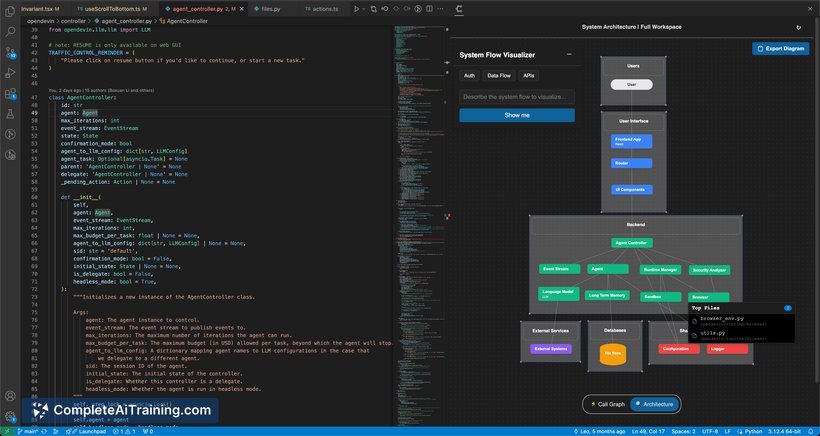This screenshot has width=820, height=436.
Task: Select the Router node in the diagram
Action: [x=631, y=163]
